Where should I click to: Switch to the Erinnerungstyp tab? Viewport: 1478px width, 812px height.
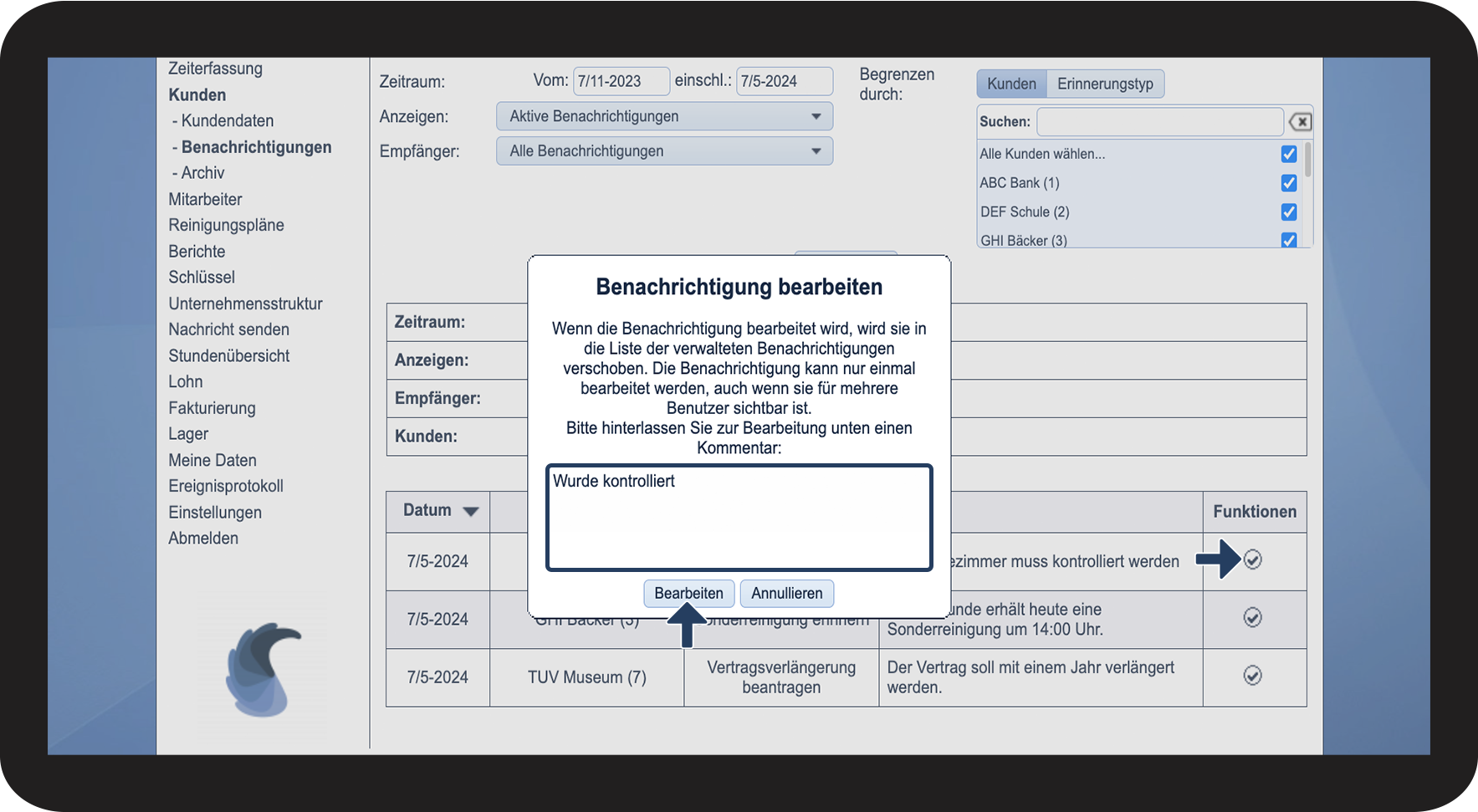[1104, 84]
